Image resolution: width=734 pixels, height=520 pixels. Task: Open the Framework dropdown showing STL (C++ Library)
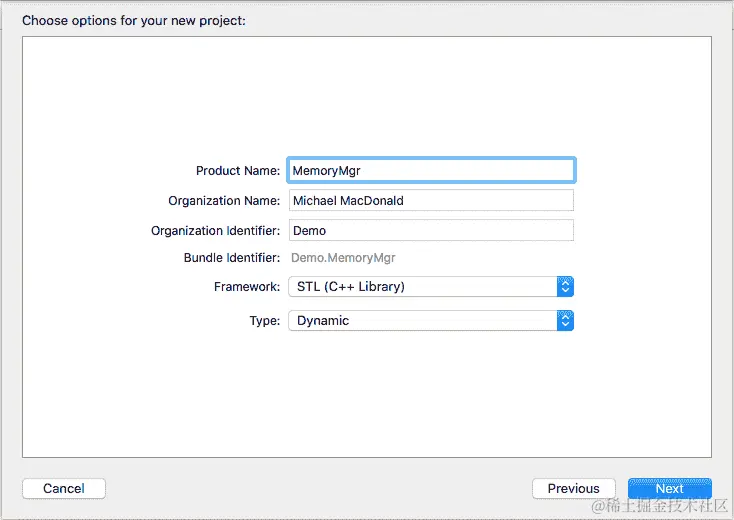pos(431,286)
